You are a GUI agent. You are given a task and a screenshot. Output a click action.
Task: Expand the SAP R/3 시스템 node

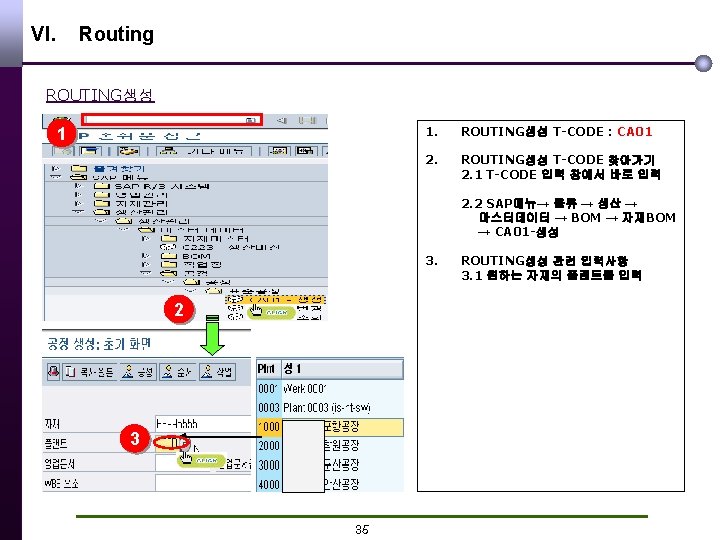click(79, 186)
